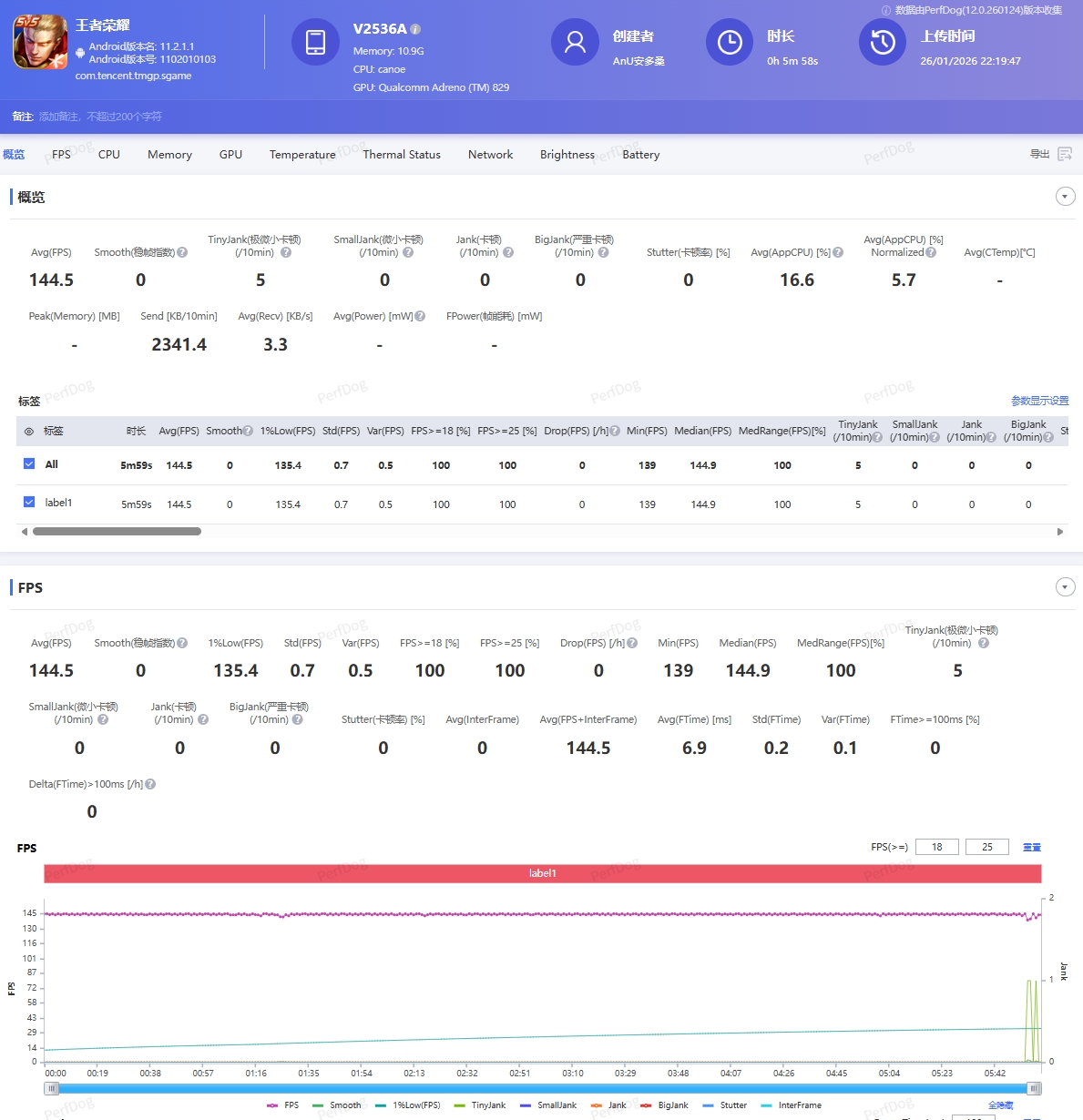Open the 概览 tab
Screen dimensions: 1083x1120
14,155
